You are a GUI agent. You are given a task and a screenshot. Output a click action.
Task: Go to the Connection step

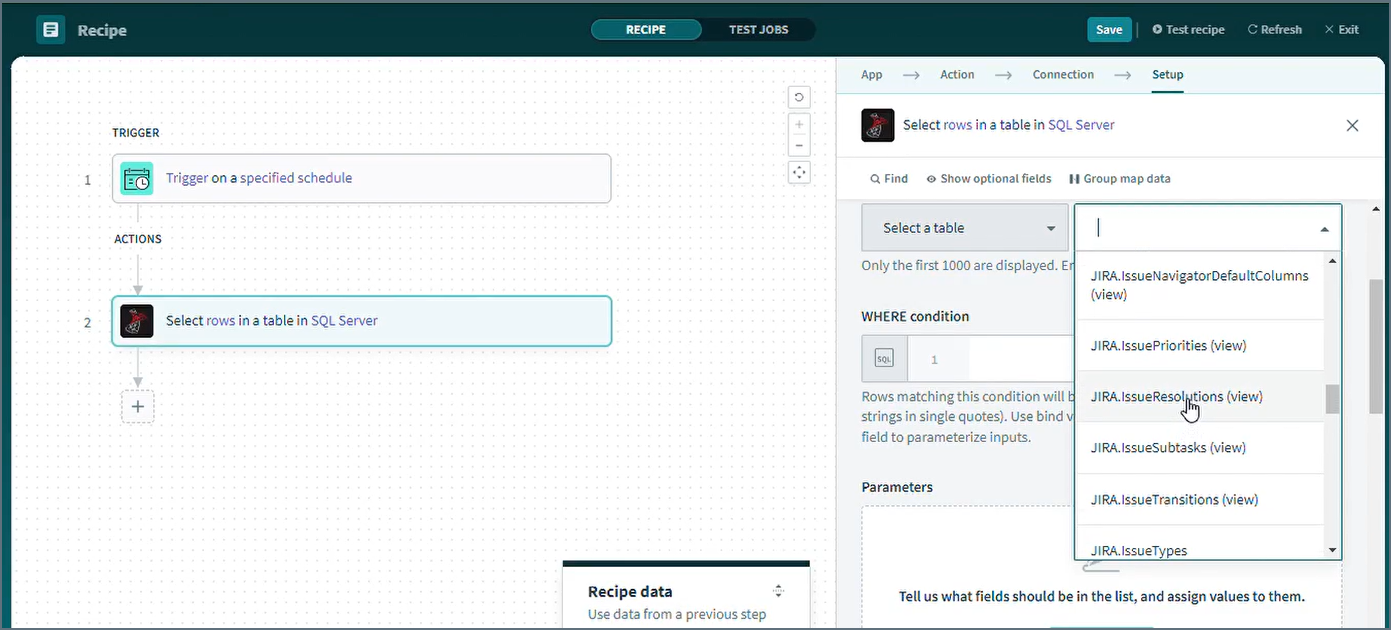1063,75
